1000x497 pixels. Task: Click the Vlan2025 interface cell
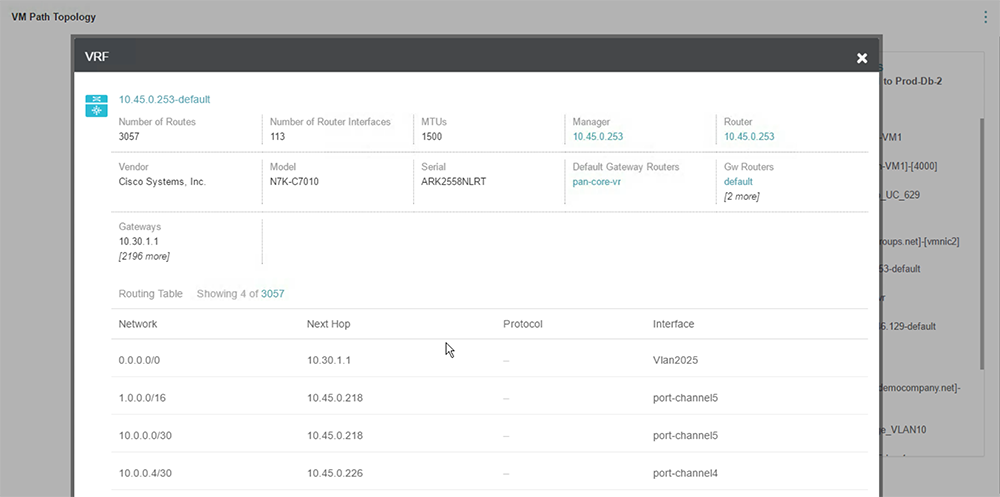(x=675, y=360)
